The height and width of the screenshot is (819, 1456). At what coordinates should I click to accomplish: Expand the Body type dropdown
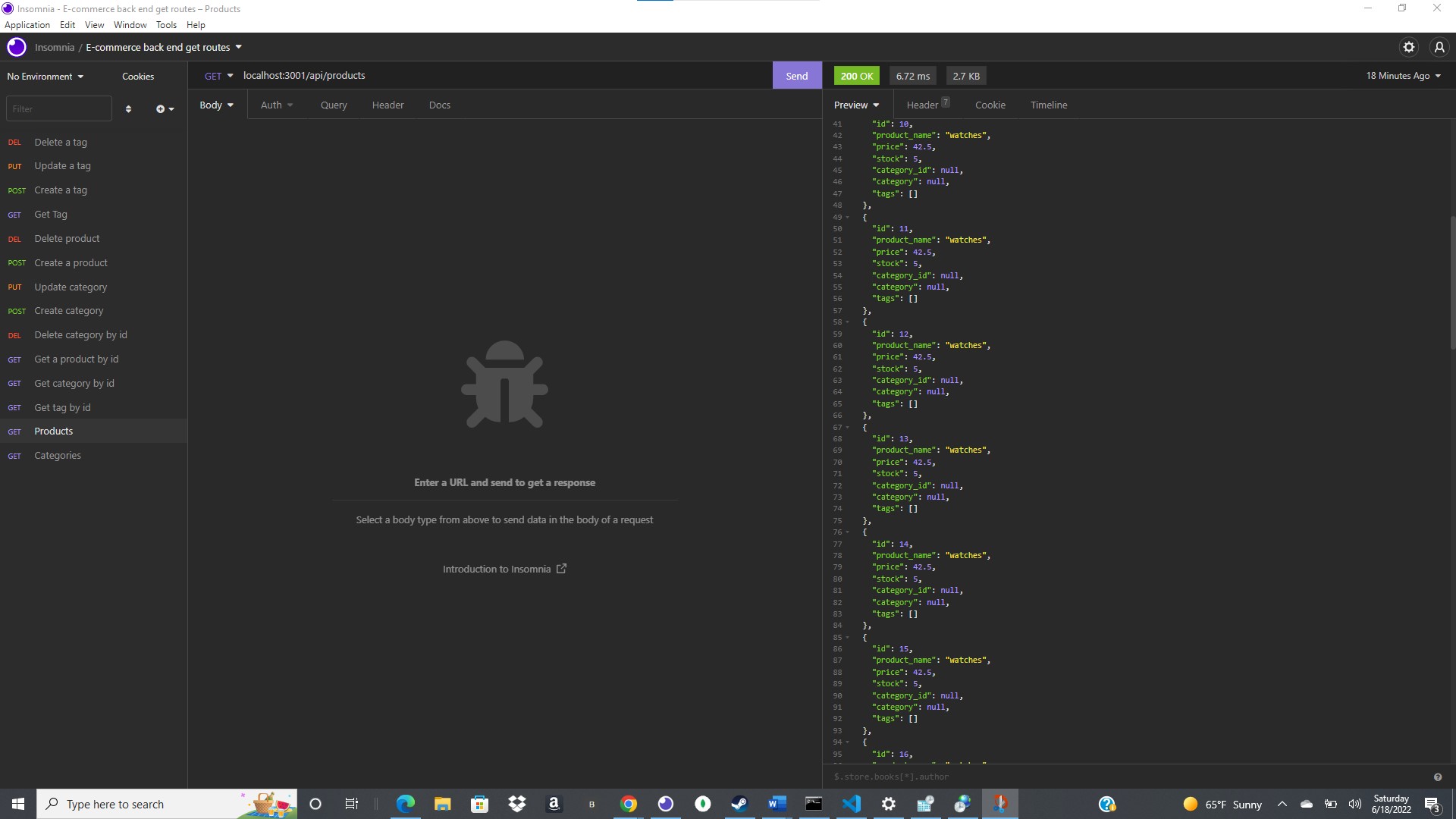(x=217, y=105)
